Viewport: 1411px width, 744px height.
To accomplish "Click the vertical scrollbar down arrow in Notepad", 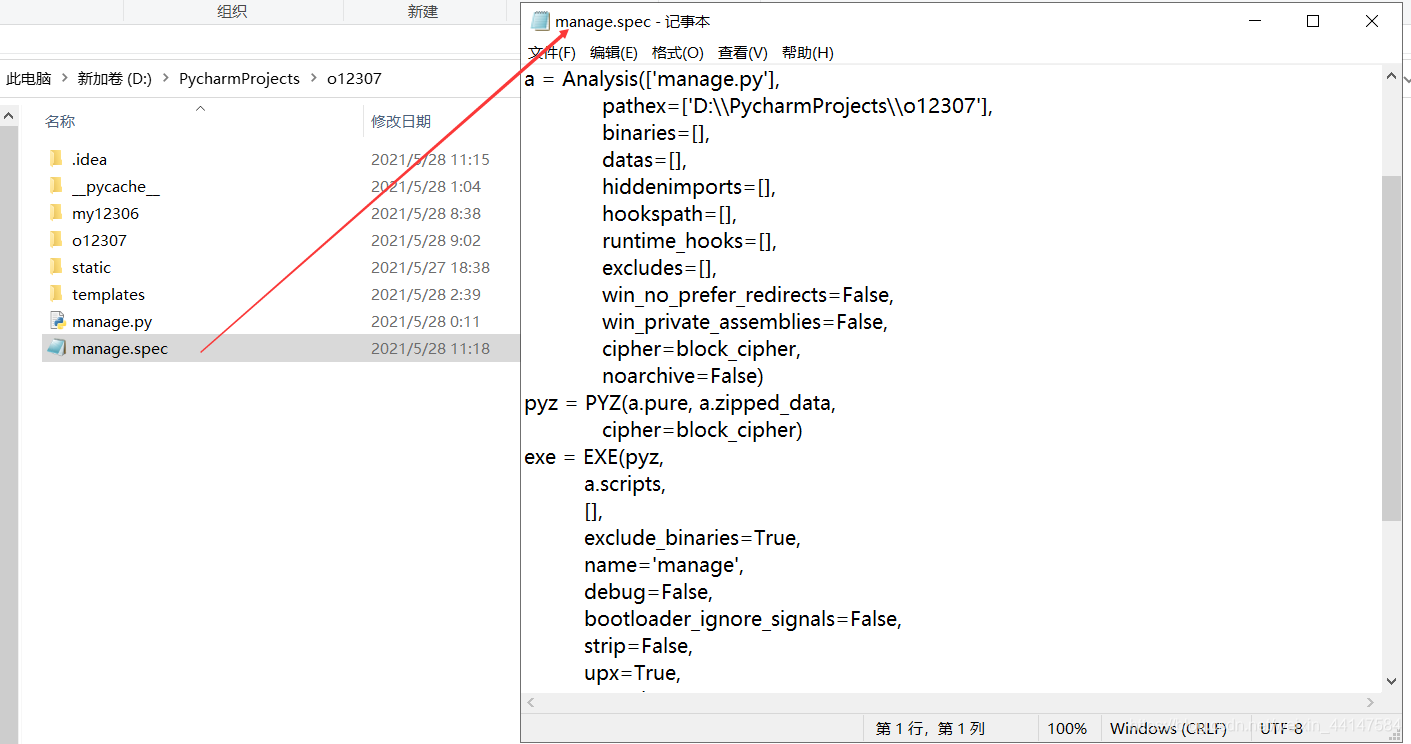I will pos(1392,683).
